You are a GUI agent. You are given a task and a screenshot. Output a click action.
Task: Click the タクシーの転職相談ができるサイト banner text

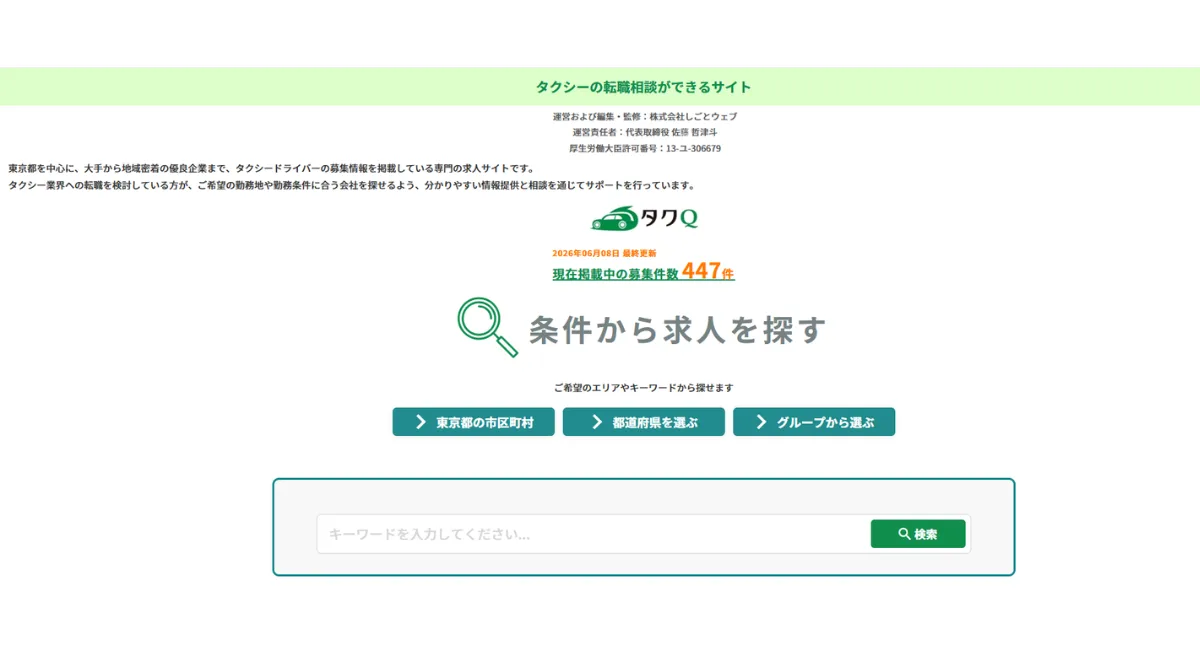pyautogui.click(x=644, y=87)
